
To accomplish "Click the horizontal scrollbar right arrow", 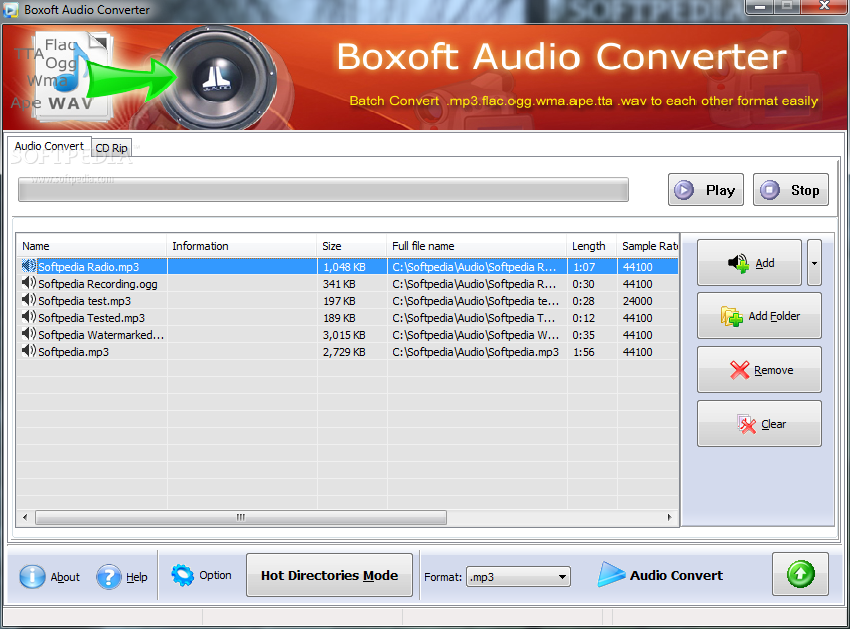I will [670, 517].
